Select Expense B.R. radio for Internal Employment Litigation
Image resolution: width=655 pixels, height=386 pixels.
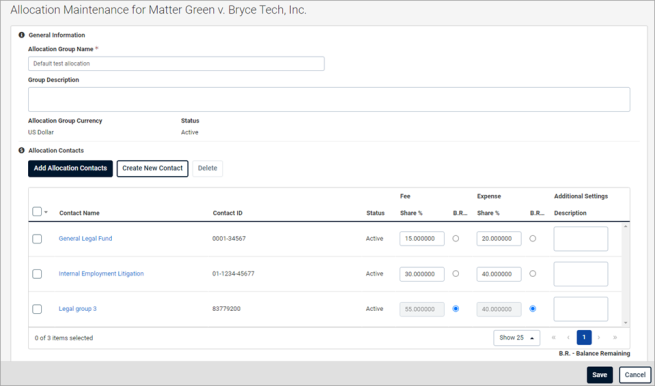pyautogui.click(x=533, y=274)
